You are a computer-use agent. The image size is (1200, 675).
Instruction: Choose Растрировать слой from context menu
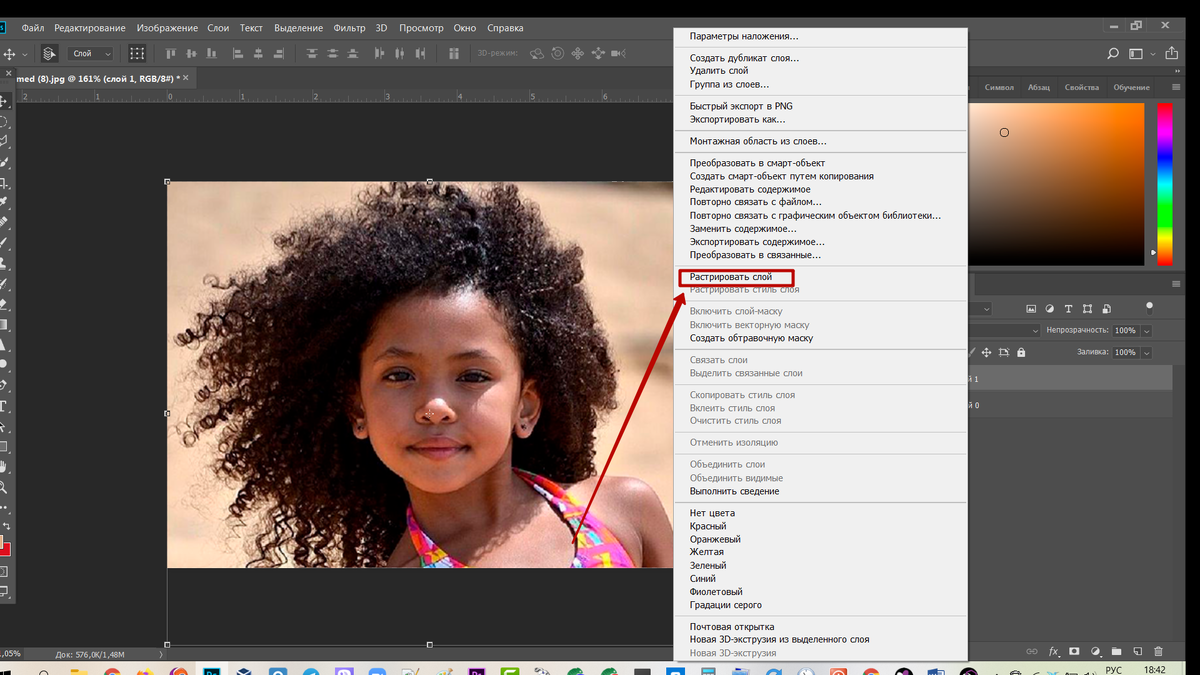[731, 277]
